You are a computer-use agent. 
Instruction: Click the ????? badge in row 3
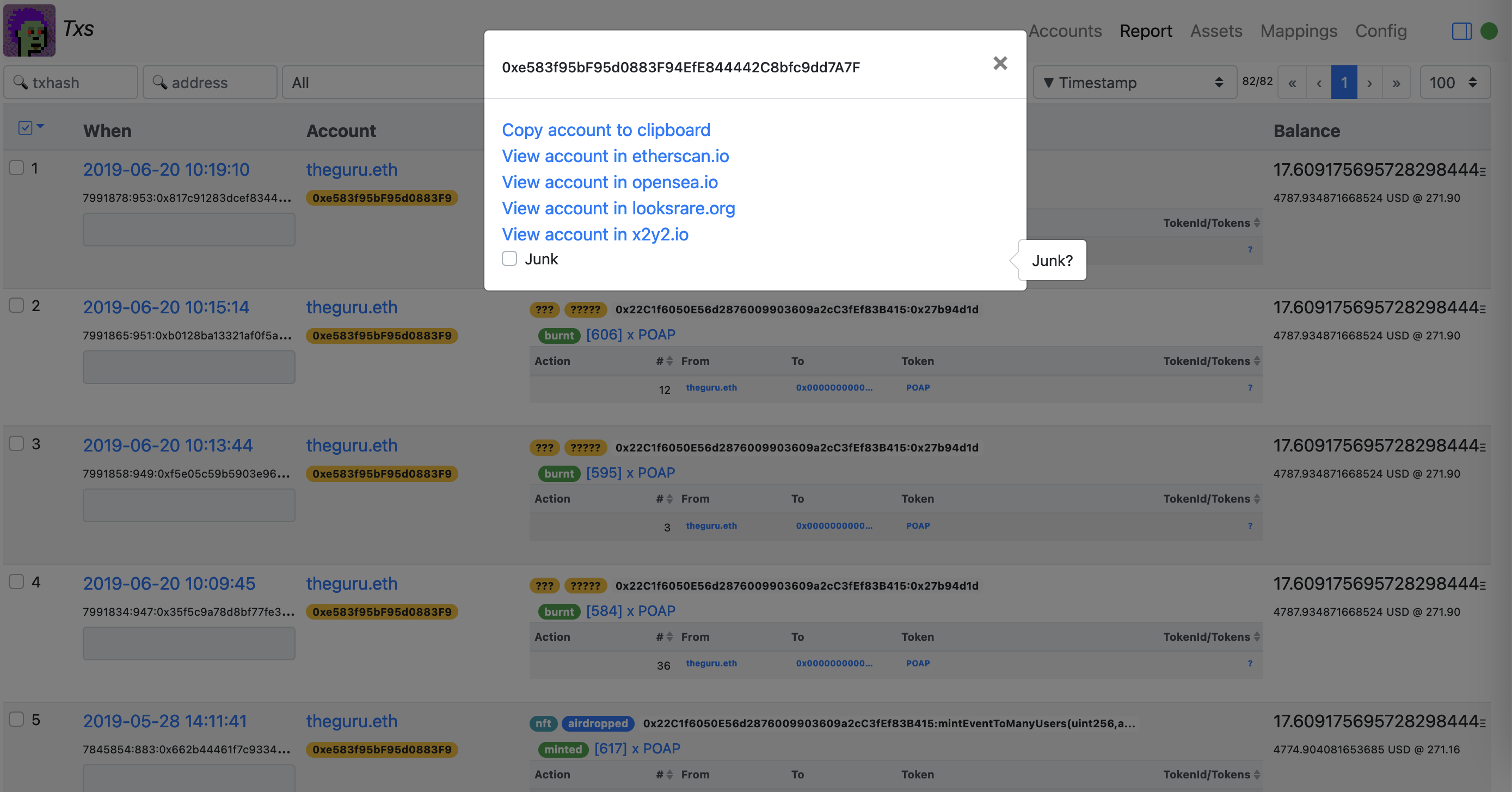(585, 448)
